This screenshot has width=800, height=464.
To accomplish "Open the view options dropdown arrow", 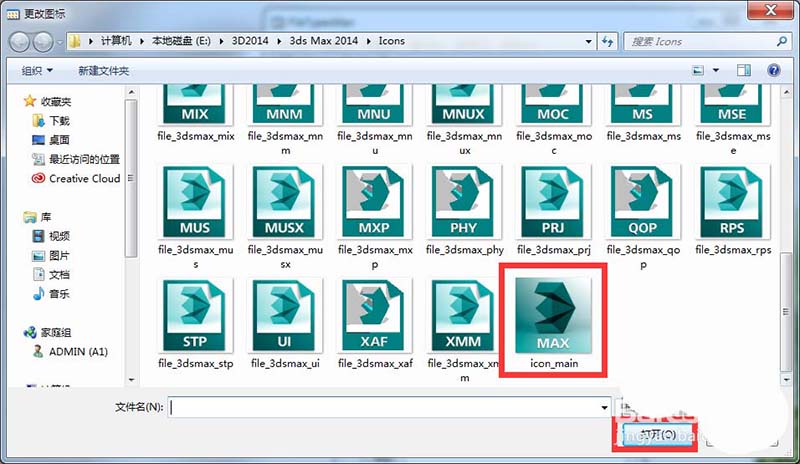I will pyautogui.click(x=716, y=70).
